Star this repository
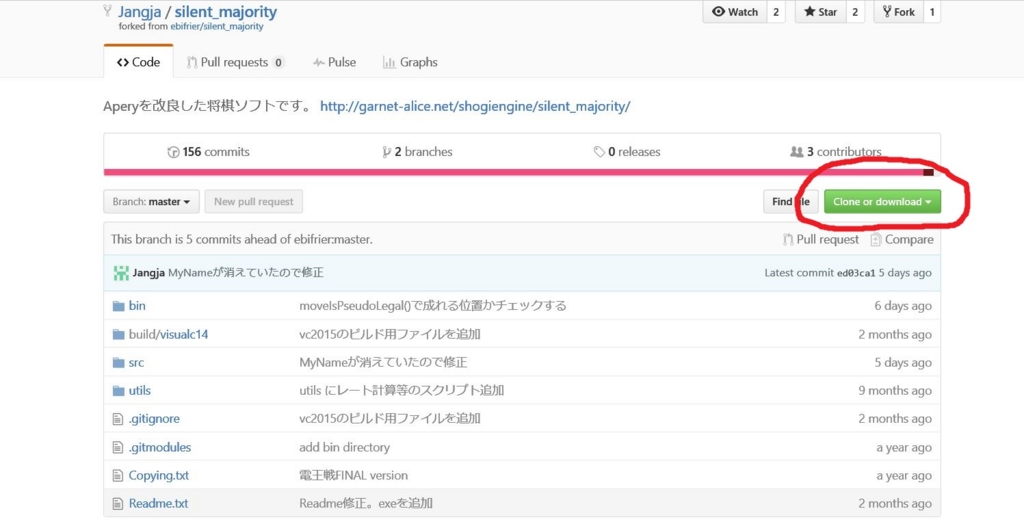 pos(820,12)
